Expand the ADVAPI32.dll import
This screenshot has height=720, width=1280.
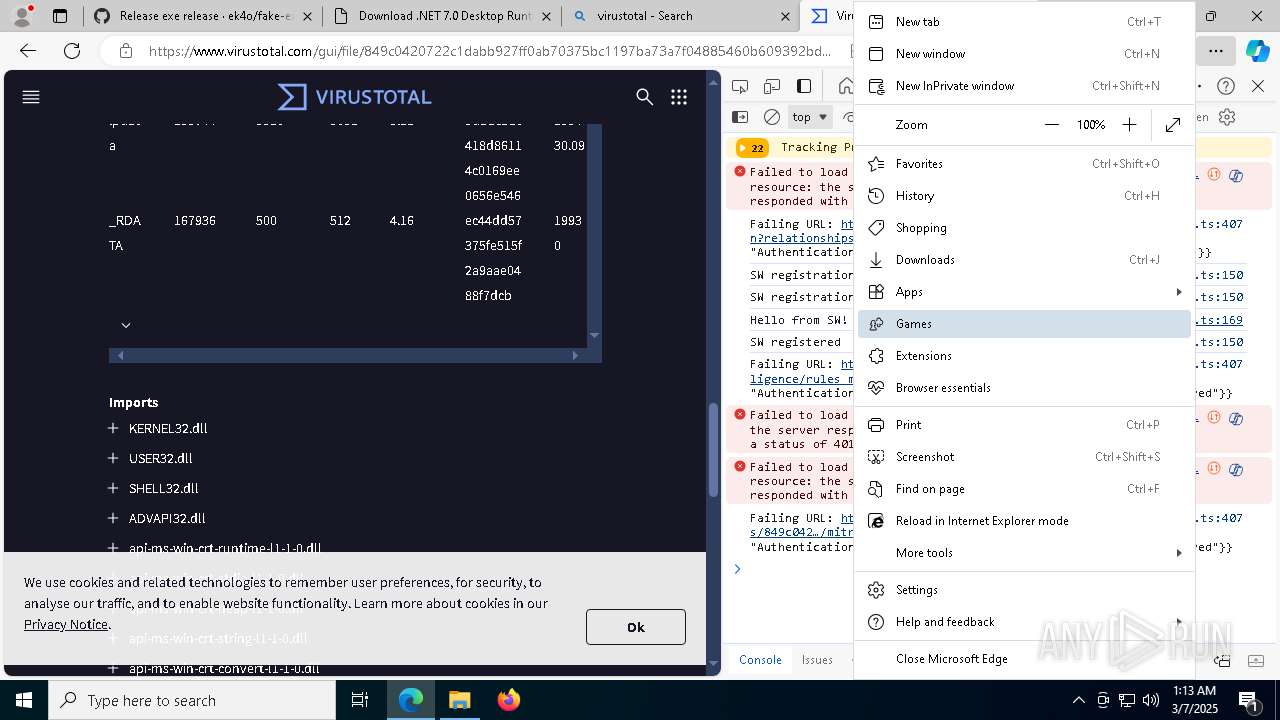pyautogui.click(x=113, y=518)
